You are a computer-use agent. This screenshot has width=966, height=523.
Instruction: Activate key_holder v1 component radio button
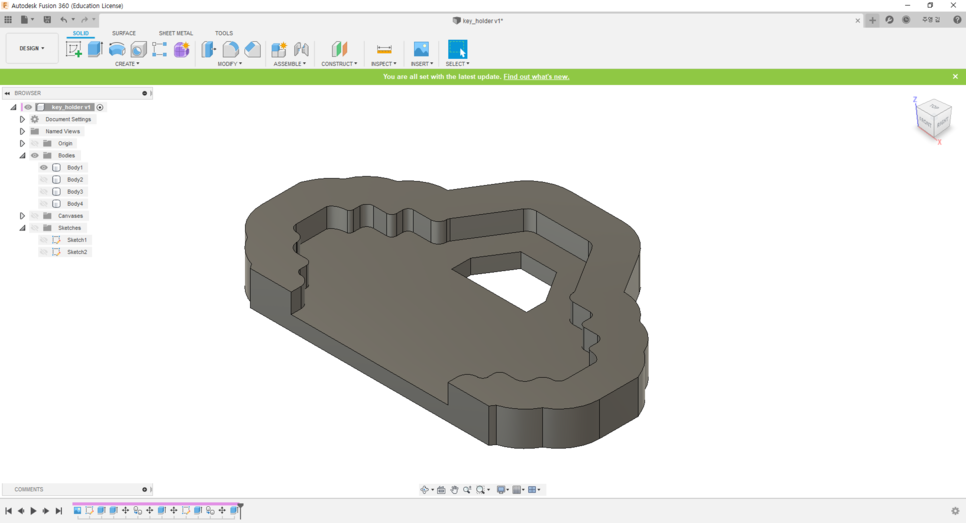(x=100, y=107)
